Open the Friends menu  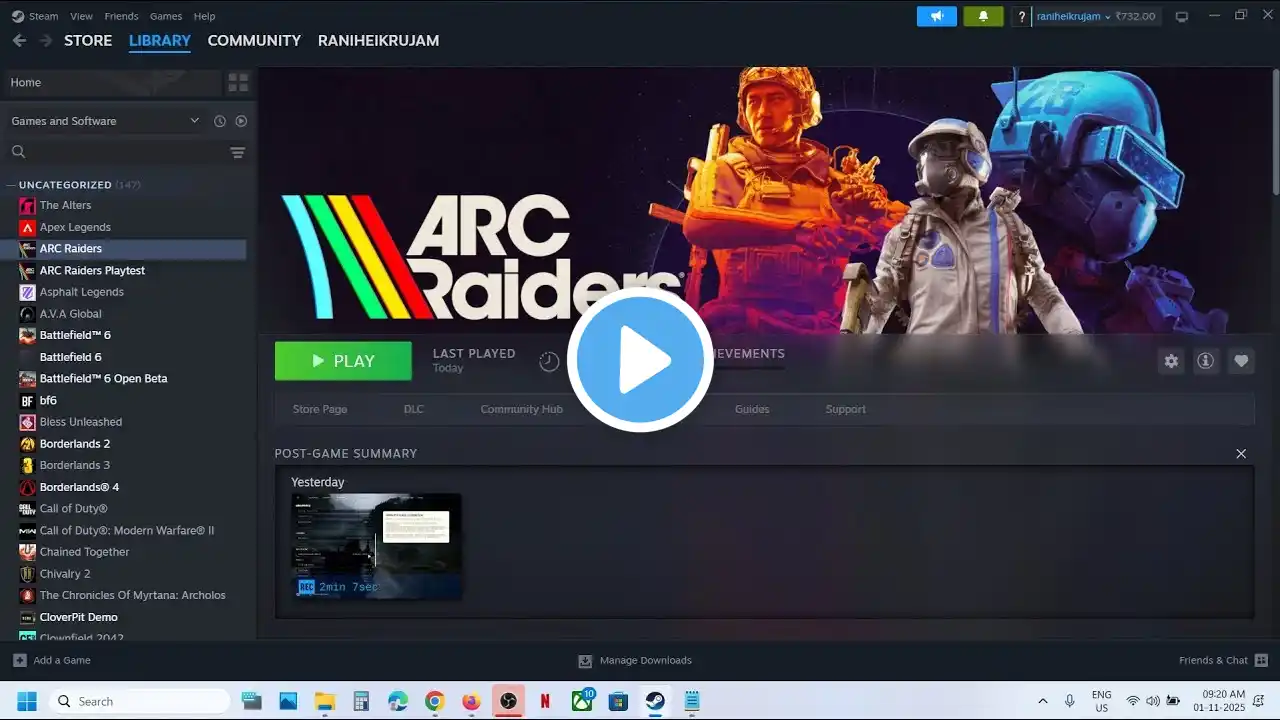pyautogui.click(x=121, y=16)
